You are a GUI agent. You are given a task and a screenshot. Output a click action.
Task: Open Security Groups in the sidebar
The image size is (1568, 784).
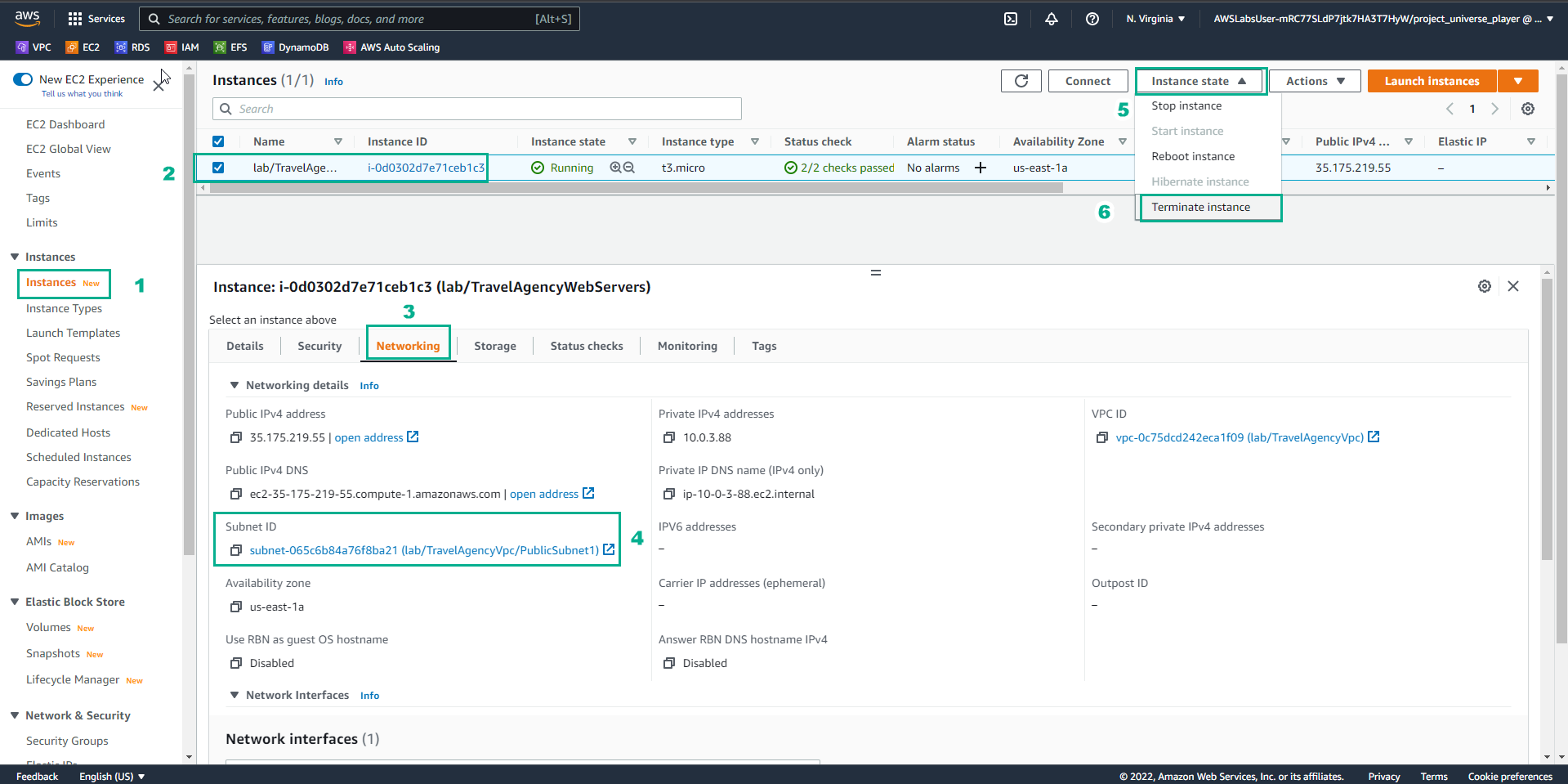tap(67, 741)
